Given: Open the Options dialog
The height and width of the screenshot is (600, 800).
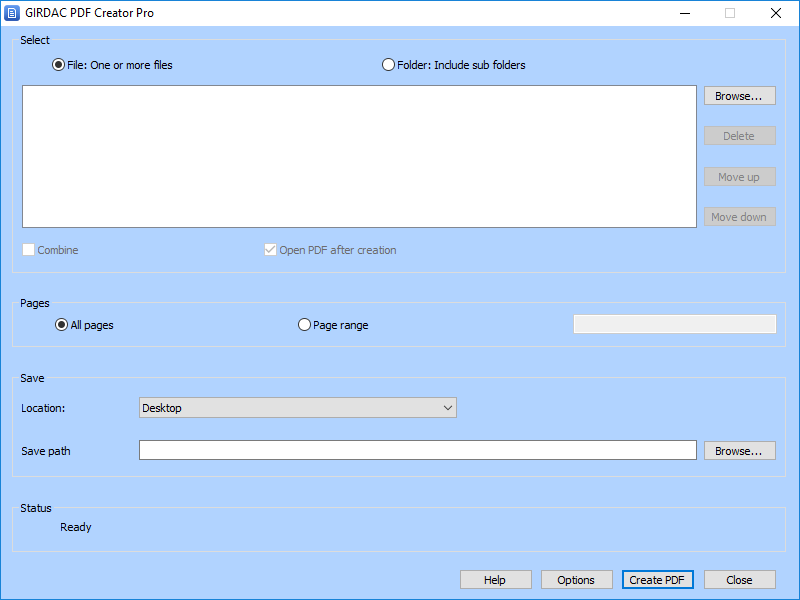Looking at the screenshot, I should [x=577, y=580].
